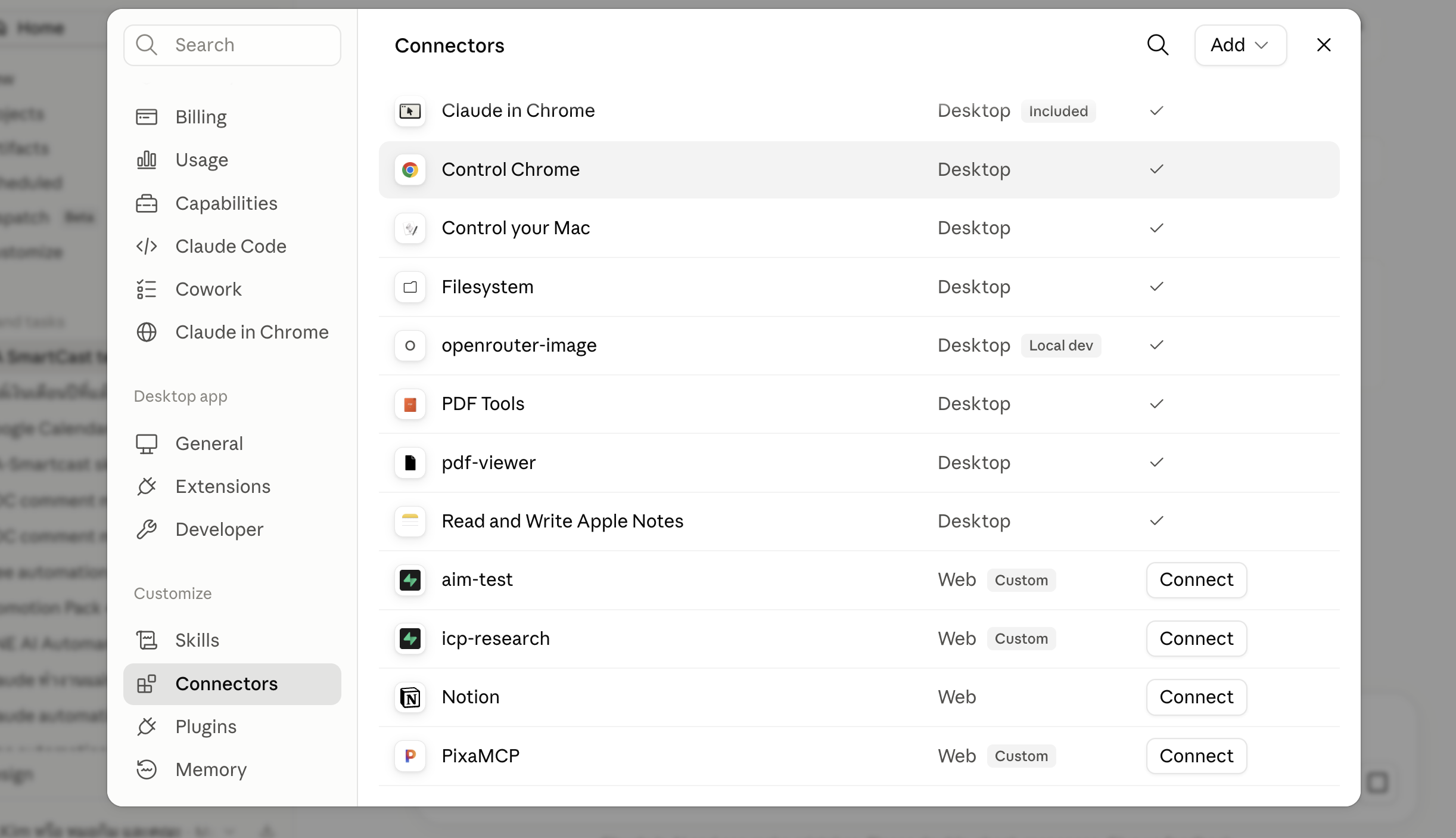
Task: Select the Filesystem connector name
Action: pos(487,287)
